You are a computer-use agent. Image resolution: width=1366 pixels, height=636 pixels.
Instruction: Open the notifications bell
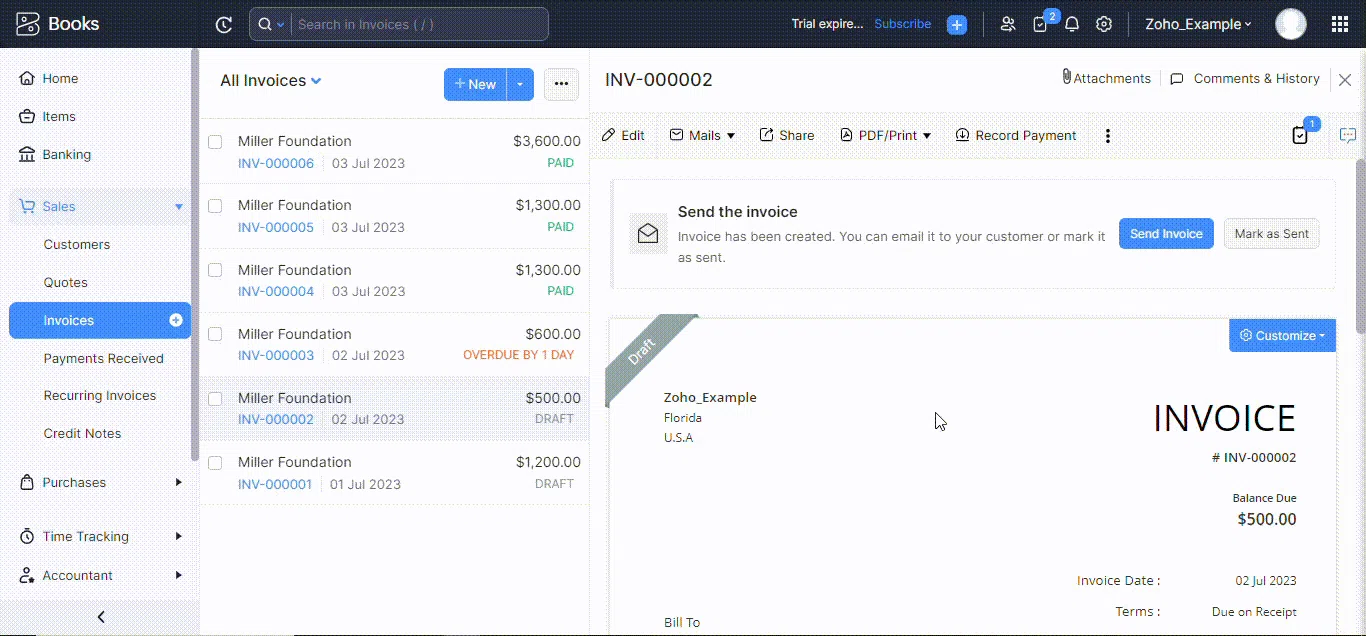click(1072, 24)
